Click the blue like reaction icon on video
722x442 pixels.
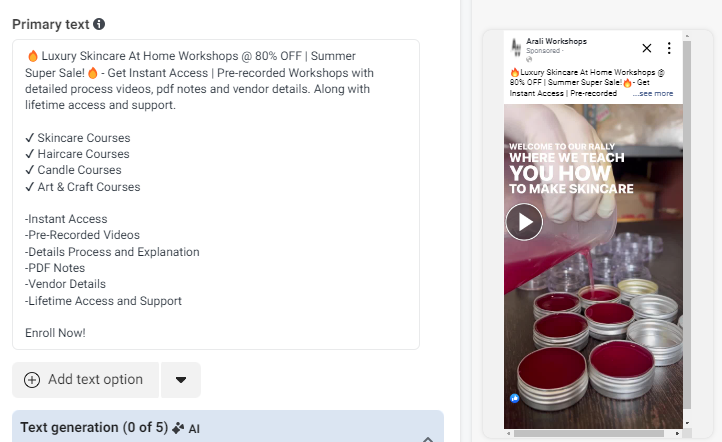pyautogui.click(x=515, y=398)
